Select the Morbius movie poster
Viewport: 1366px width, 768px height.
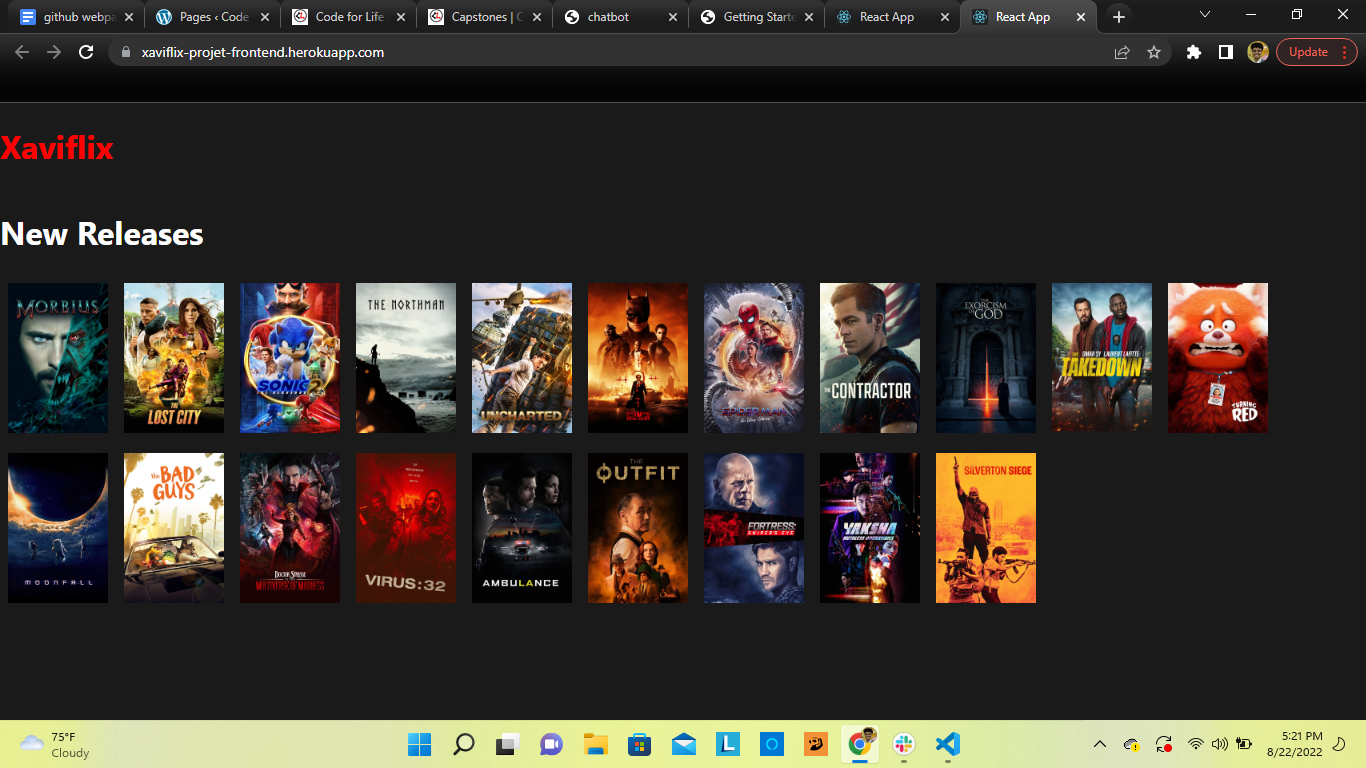58,358
